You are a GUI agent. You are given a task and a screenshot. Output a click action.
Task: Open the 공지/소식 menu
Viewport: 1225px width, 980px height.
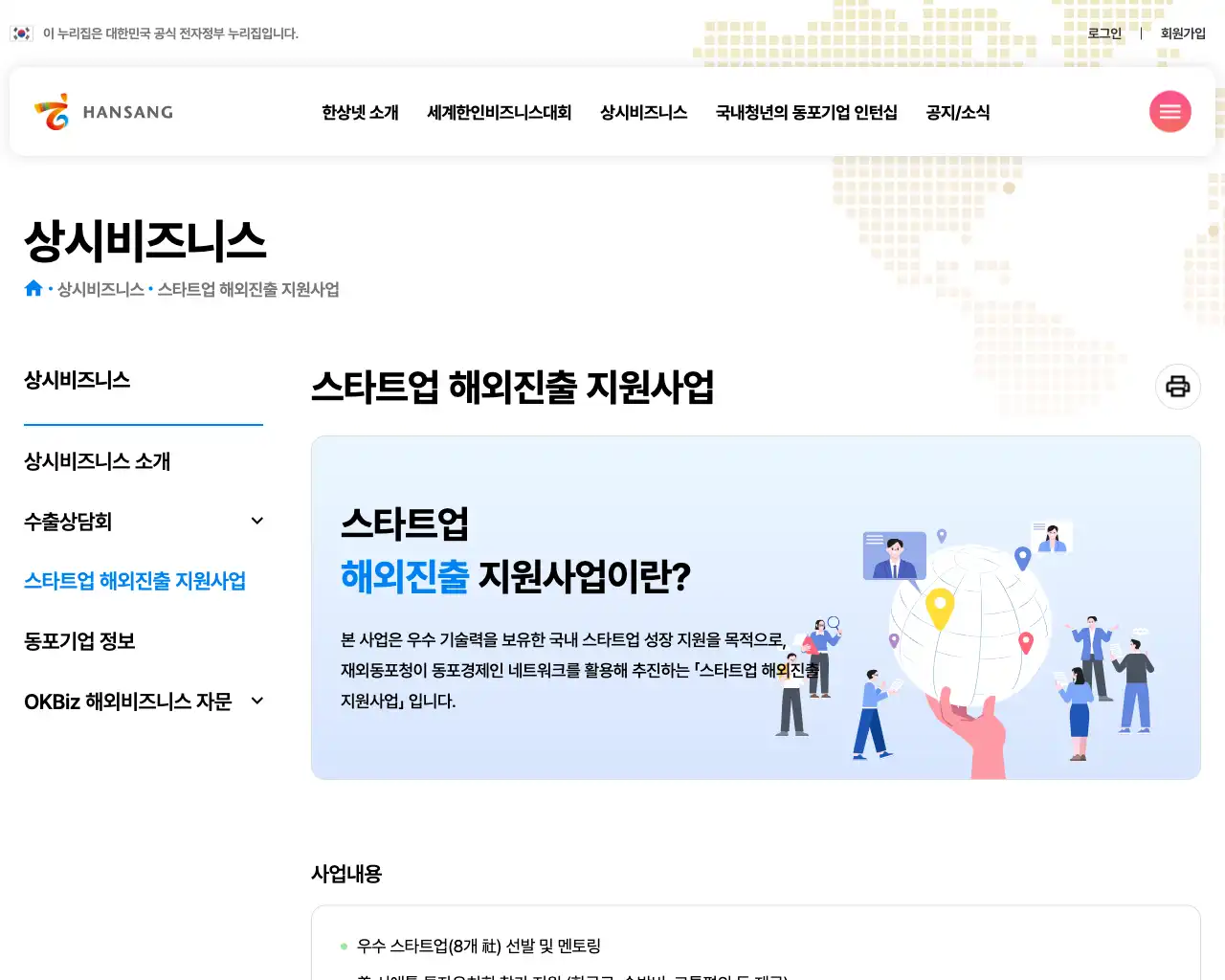(957, 112)
